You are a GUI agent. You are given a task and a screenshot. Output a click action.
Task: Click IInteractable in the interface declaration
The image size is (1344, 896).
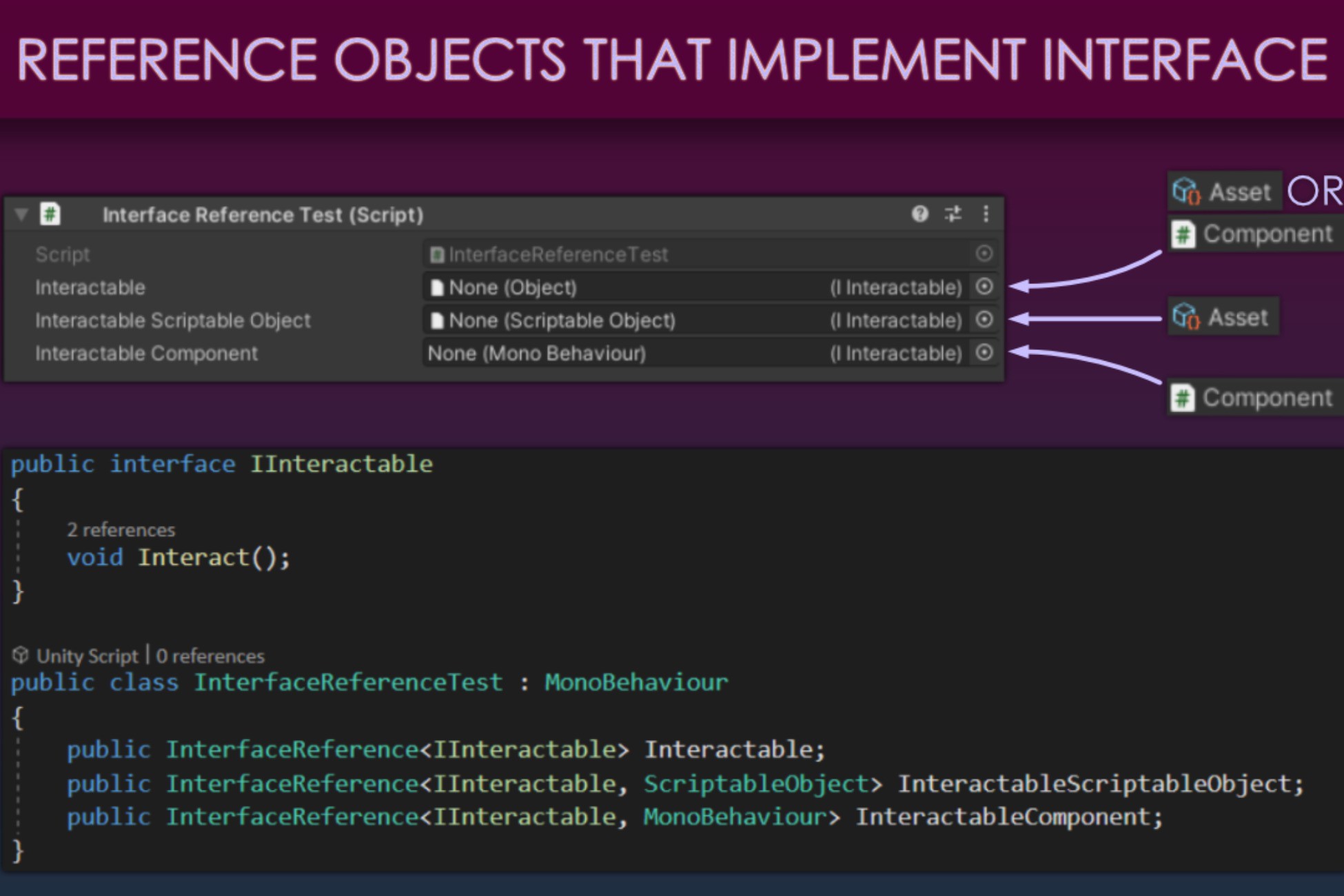point(341,464)
